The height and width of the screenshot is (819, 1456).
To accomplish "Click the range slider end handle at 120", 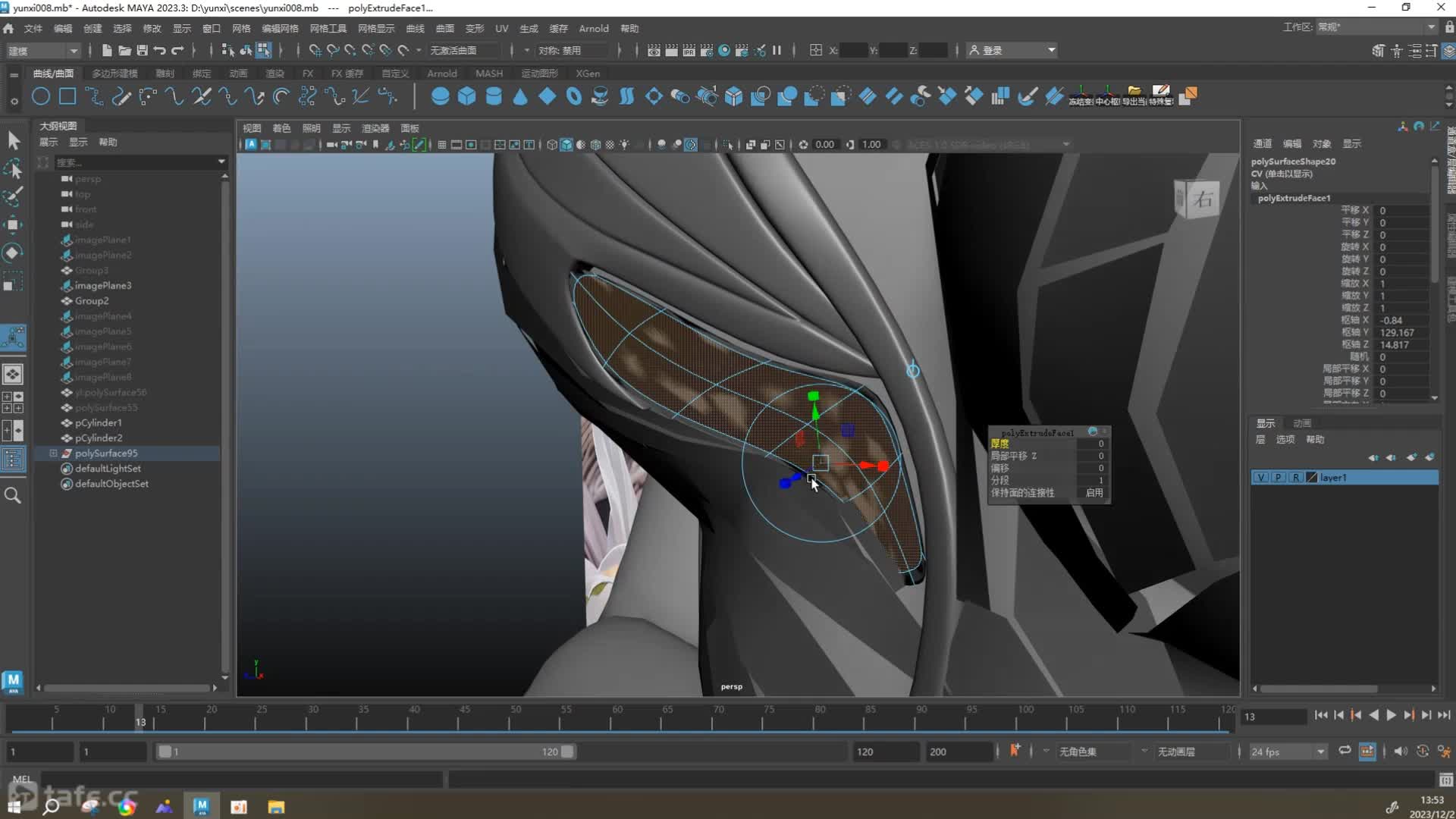I will (567, 752).
